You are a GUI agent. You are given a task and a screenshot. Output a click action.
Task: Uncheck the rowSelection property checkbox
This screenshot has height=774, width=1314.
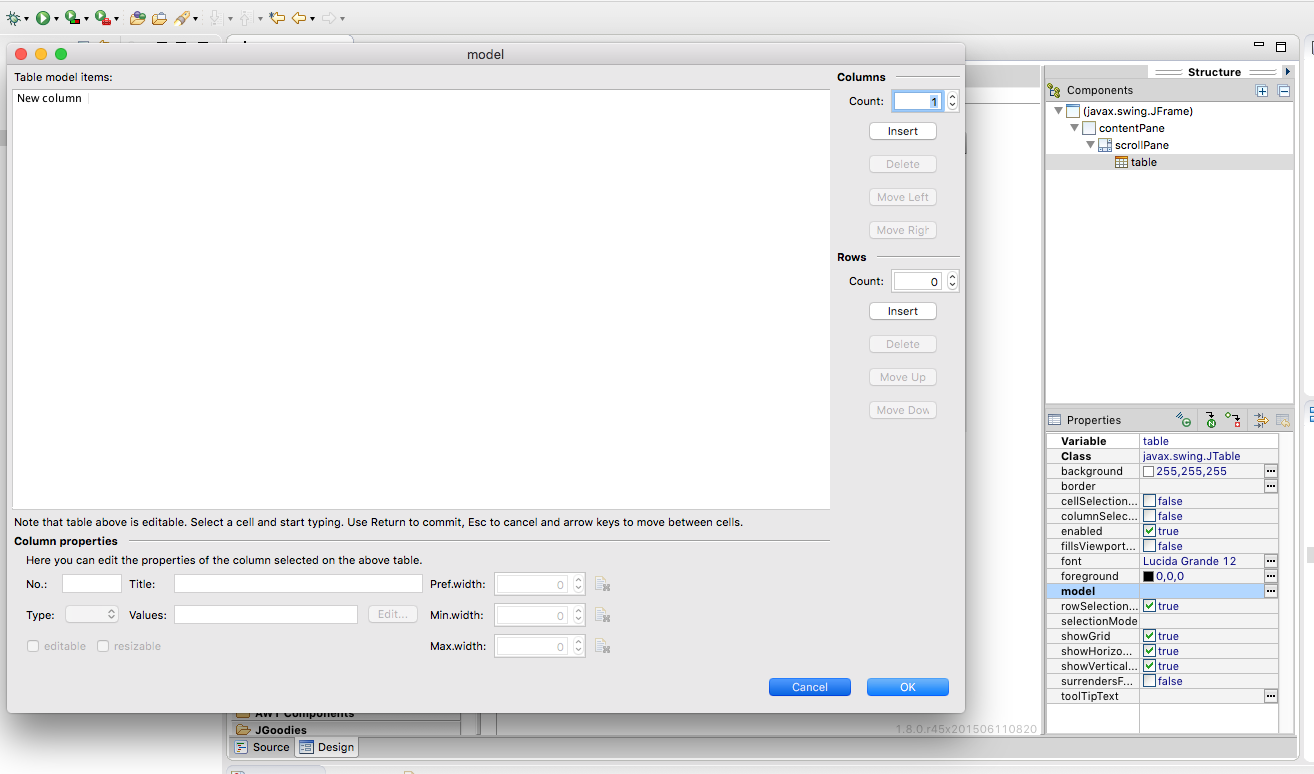click(1149, 606)
